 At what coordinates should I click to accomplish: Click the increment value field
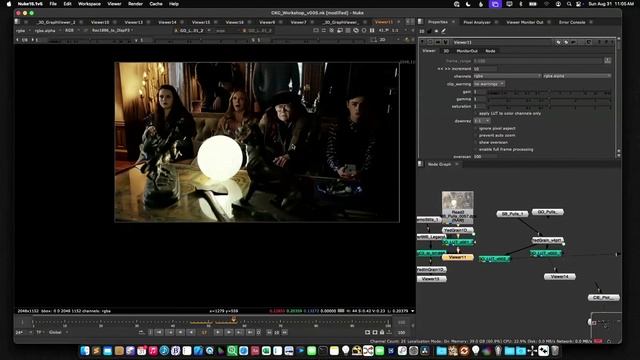(485, 69)
